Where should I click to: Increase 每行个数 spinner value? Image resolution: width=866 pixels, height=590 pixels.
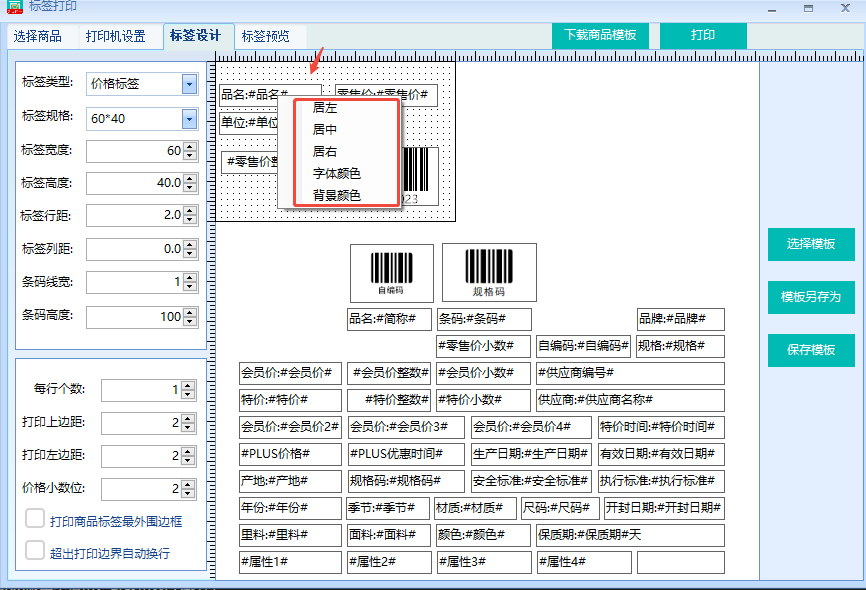click(x=188, y=386)
